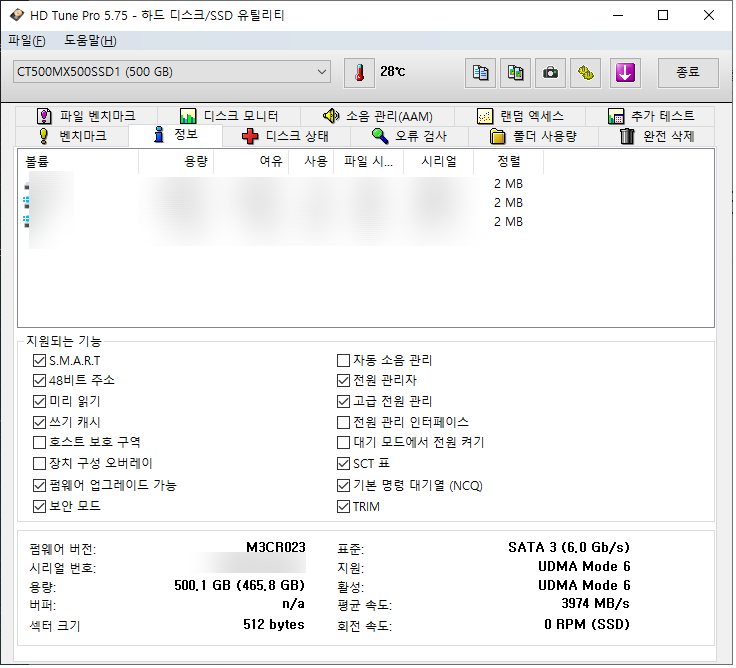Toggle the 미리 읽기 checkbox
Screen dimensions: 736x668
click(39, 401)
